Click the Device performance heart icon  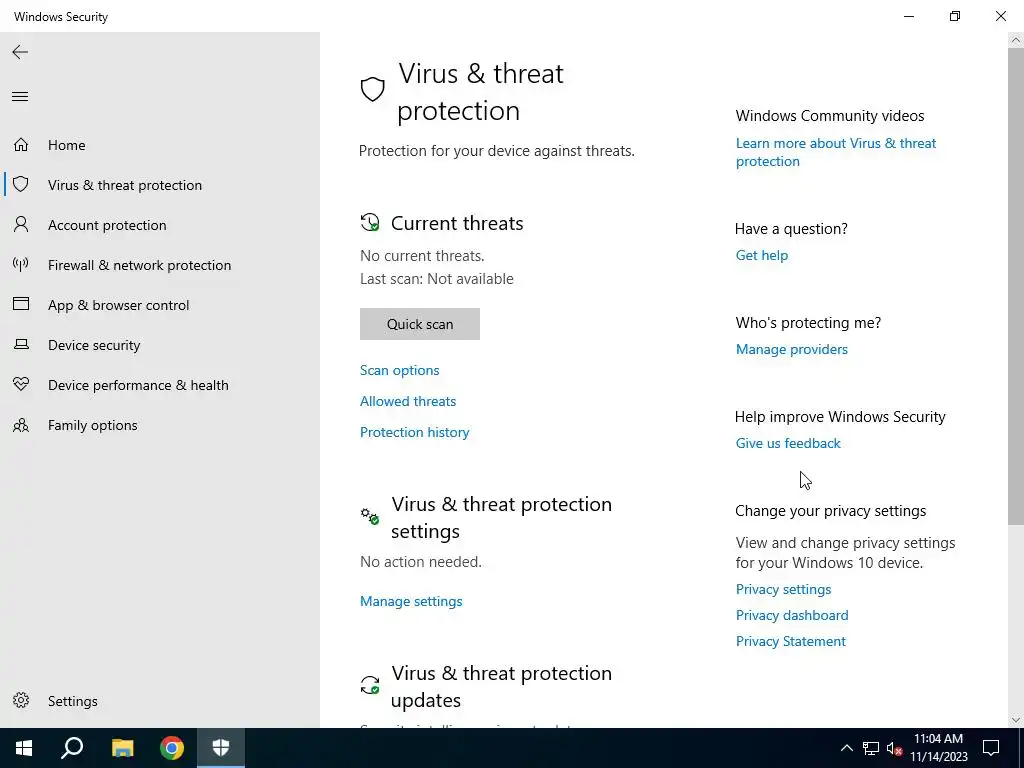21,384
